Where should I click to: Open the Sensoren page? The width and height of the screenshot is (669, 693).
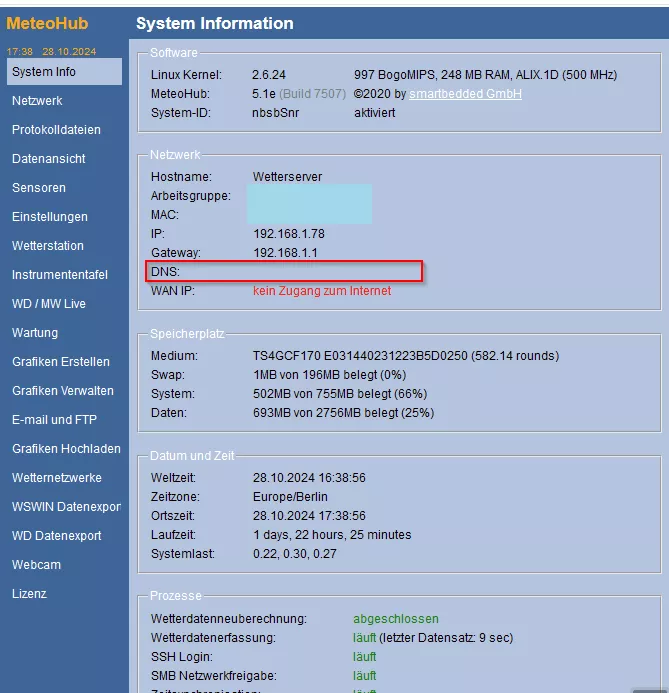(39, 188)
